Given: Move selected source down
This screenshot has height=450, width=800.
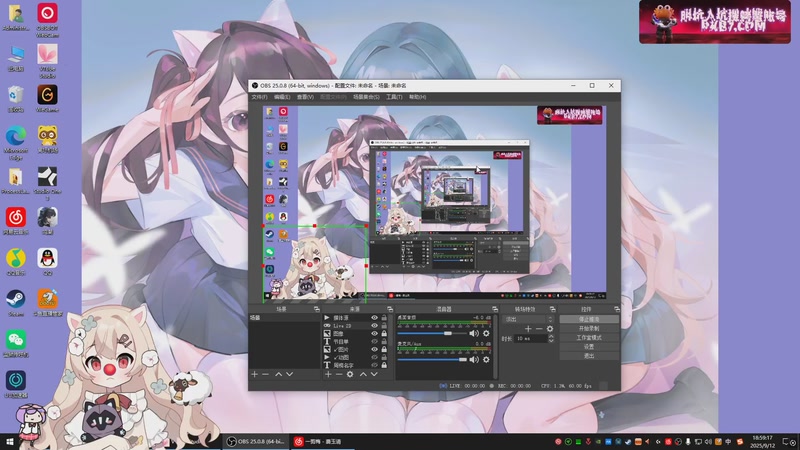Looking at the screenshot, I should [374, 374].
